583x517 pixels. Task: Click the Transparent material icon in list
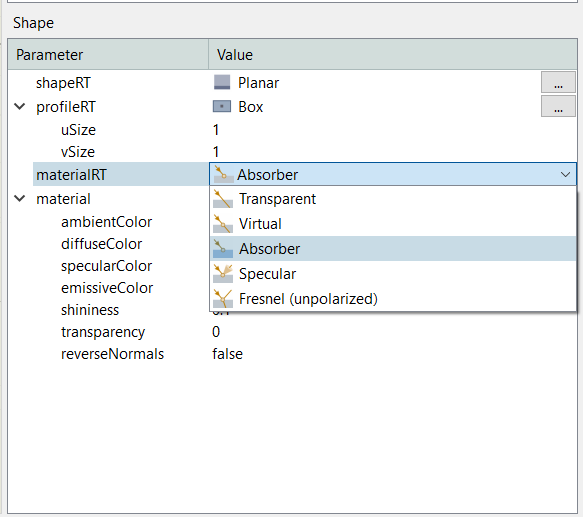(223, 199)
